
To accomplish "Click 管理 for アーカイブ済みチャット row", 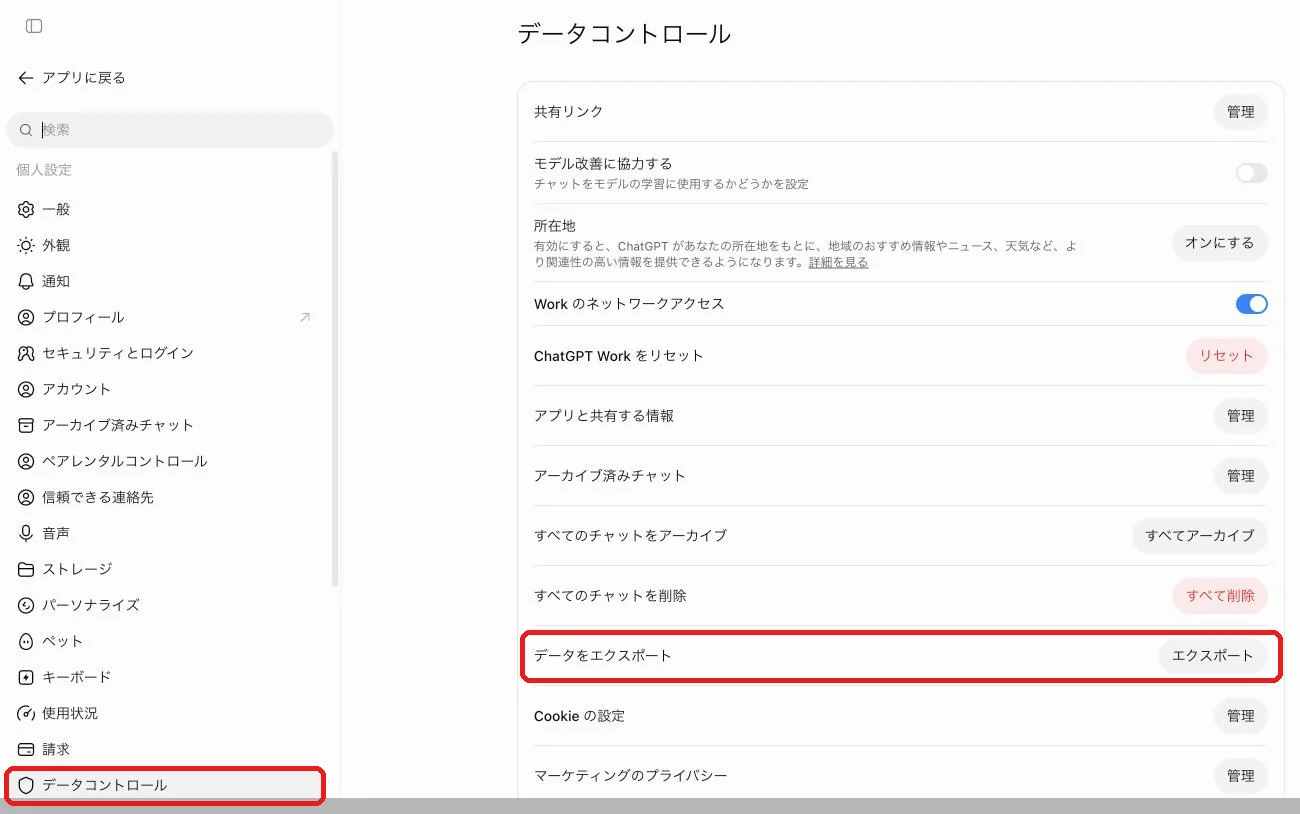I will point(1240,476).
